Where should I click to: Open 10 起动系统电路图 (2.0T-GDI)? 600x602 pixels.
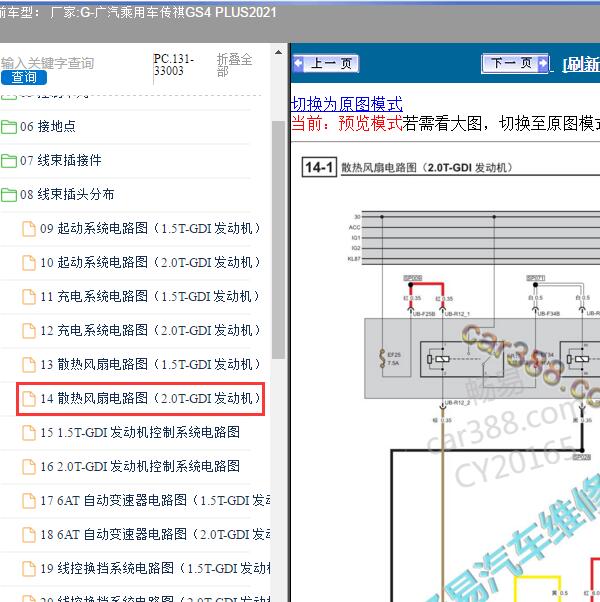click(150, 263)
